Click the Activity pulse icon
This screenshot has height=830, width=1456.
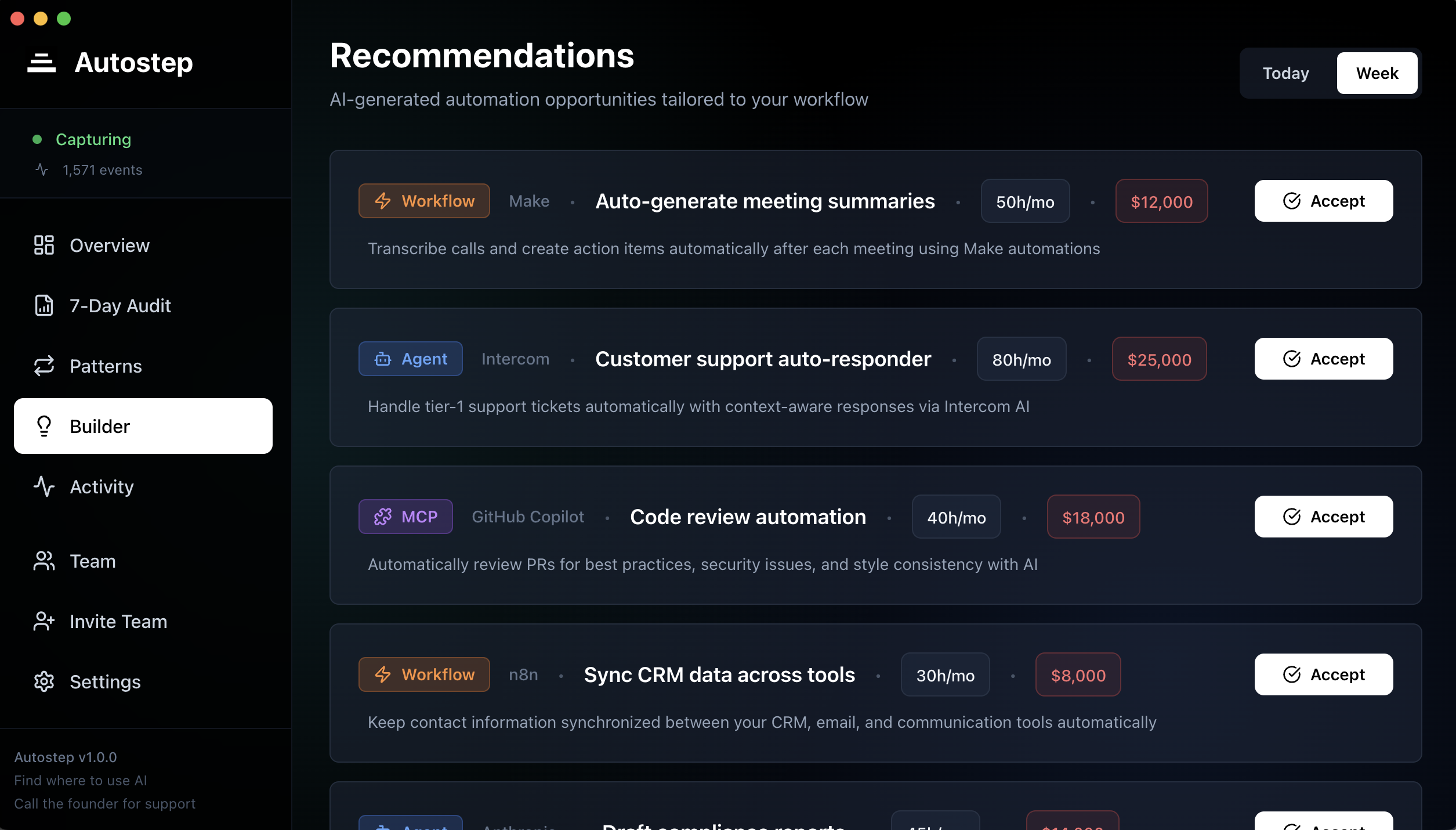[x=44, y=487]
